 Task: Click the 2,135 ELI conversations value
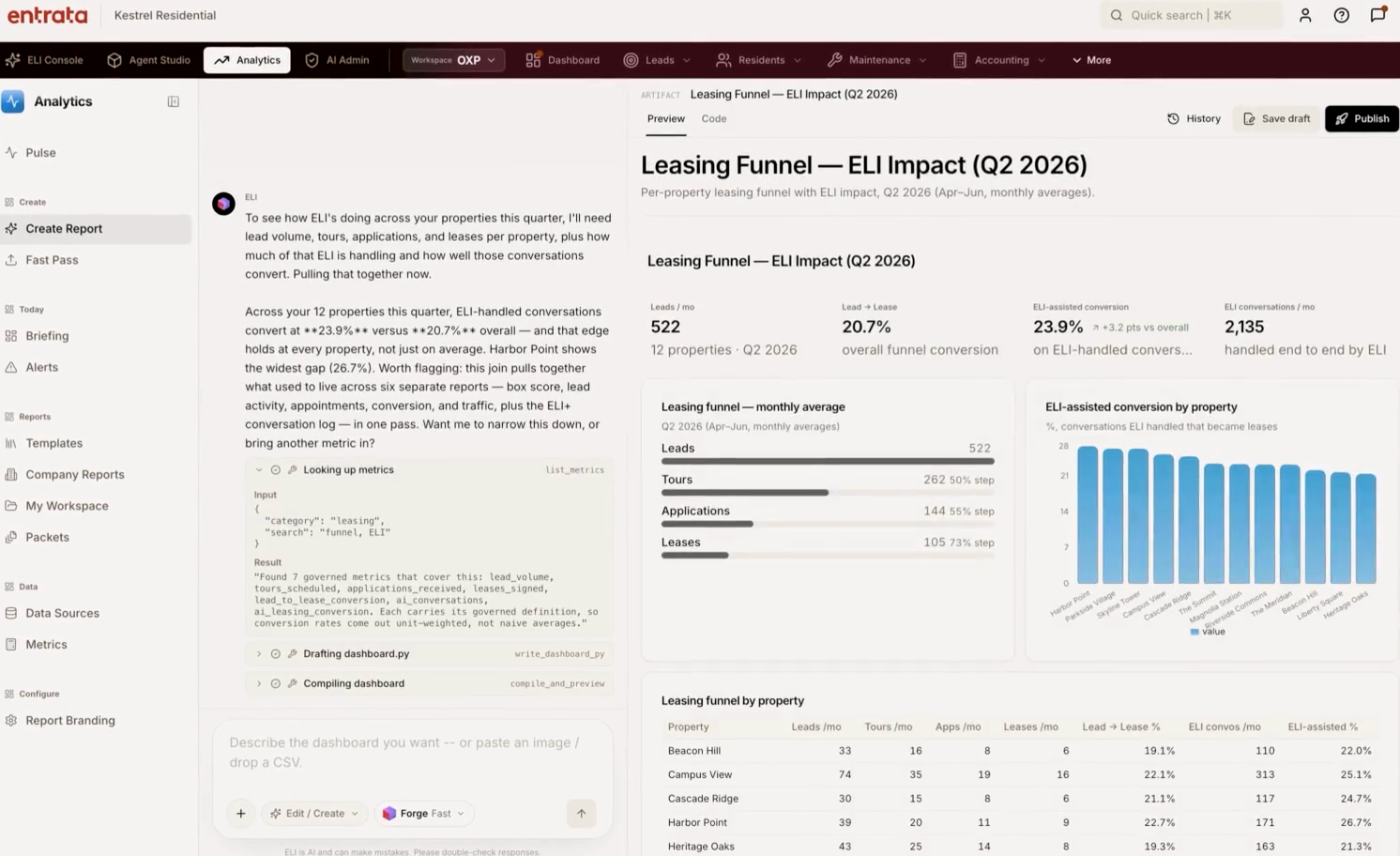(x=1244, y=328)
